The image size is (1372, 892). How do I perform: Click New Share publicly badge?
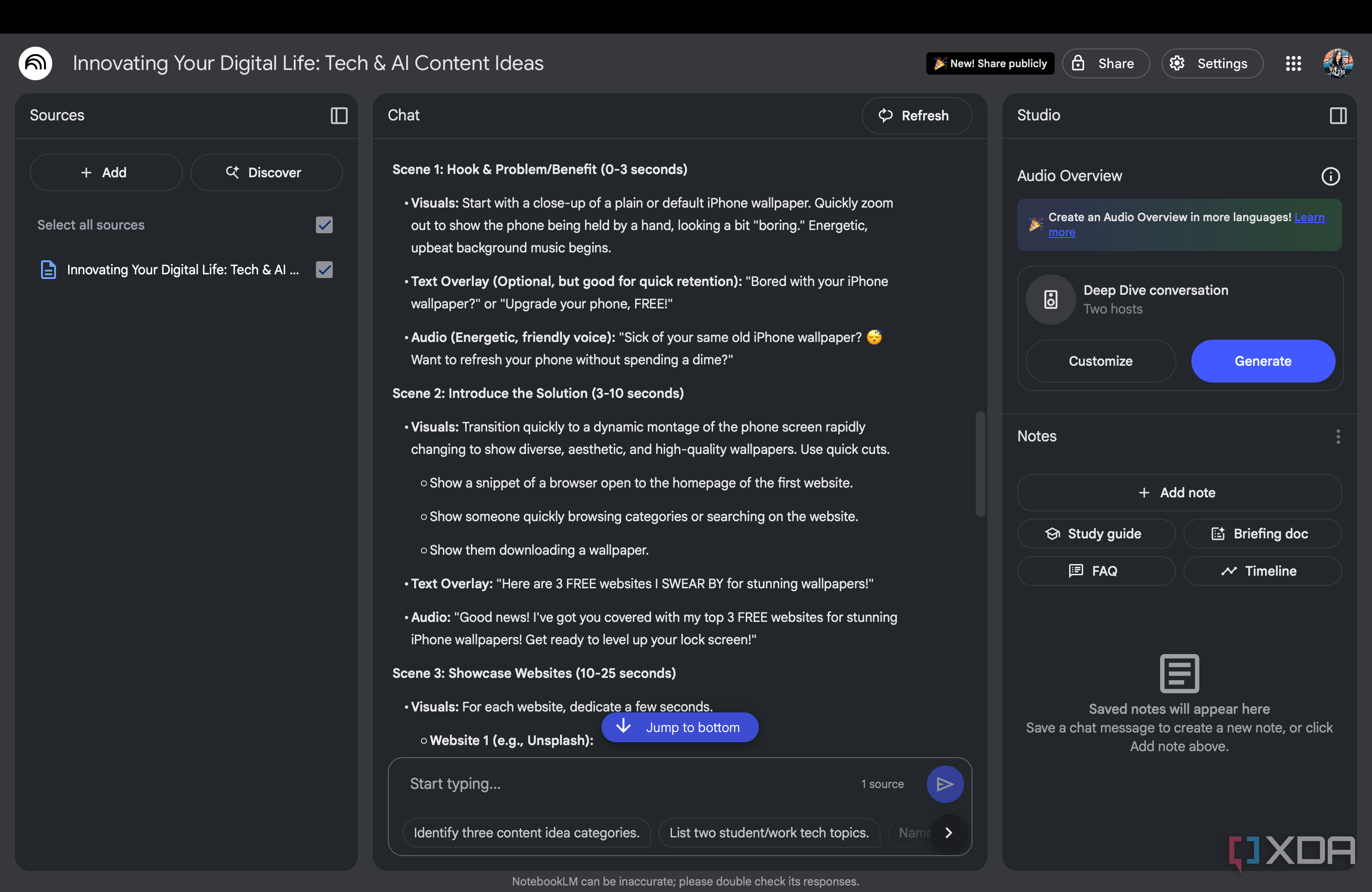[x=990, y=63]
